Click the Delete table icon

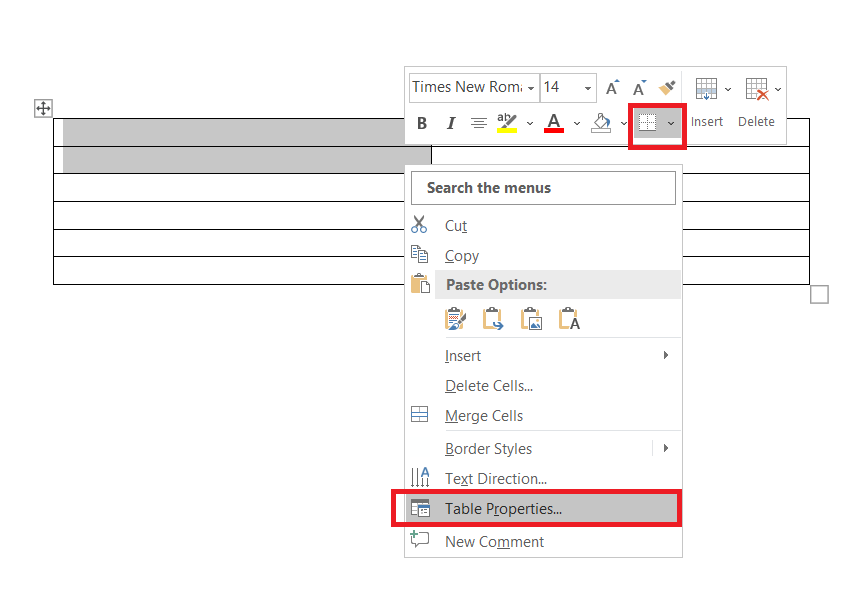[757, 89]
